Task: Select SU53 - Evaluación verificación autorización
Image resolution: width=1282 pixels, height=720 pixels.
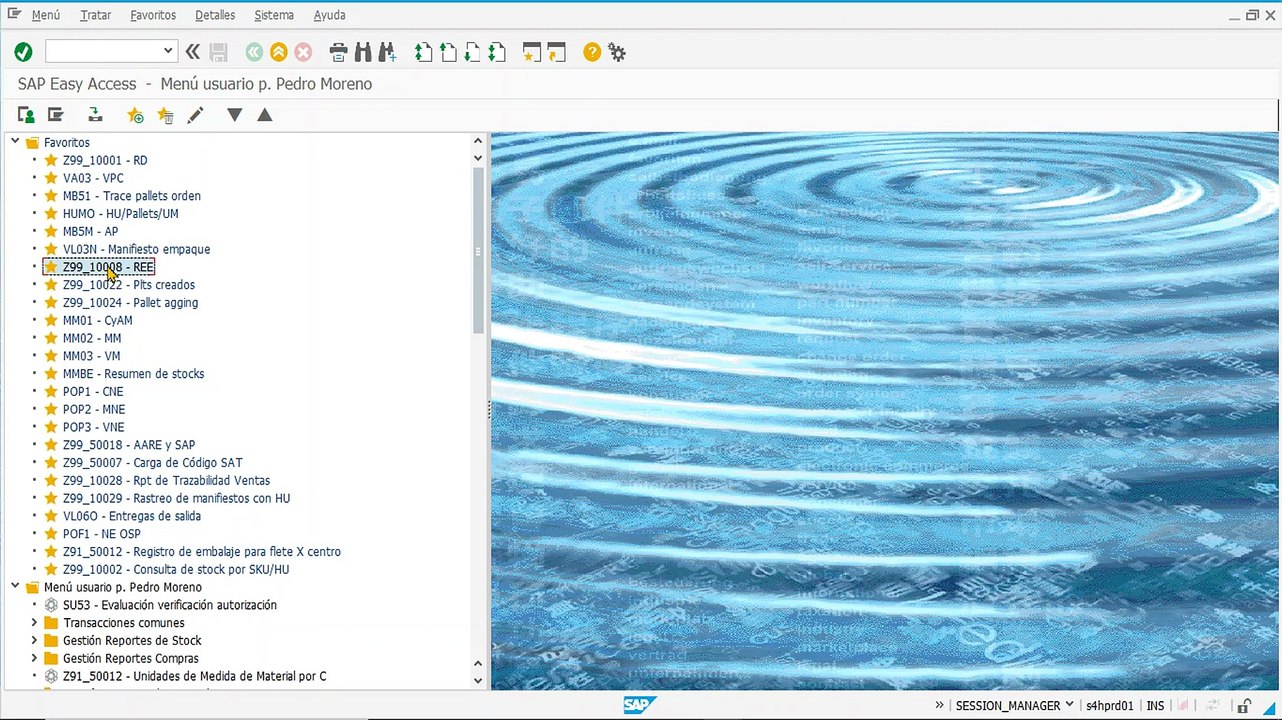Action: (170, 605)
